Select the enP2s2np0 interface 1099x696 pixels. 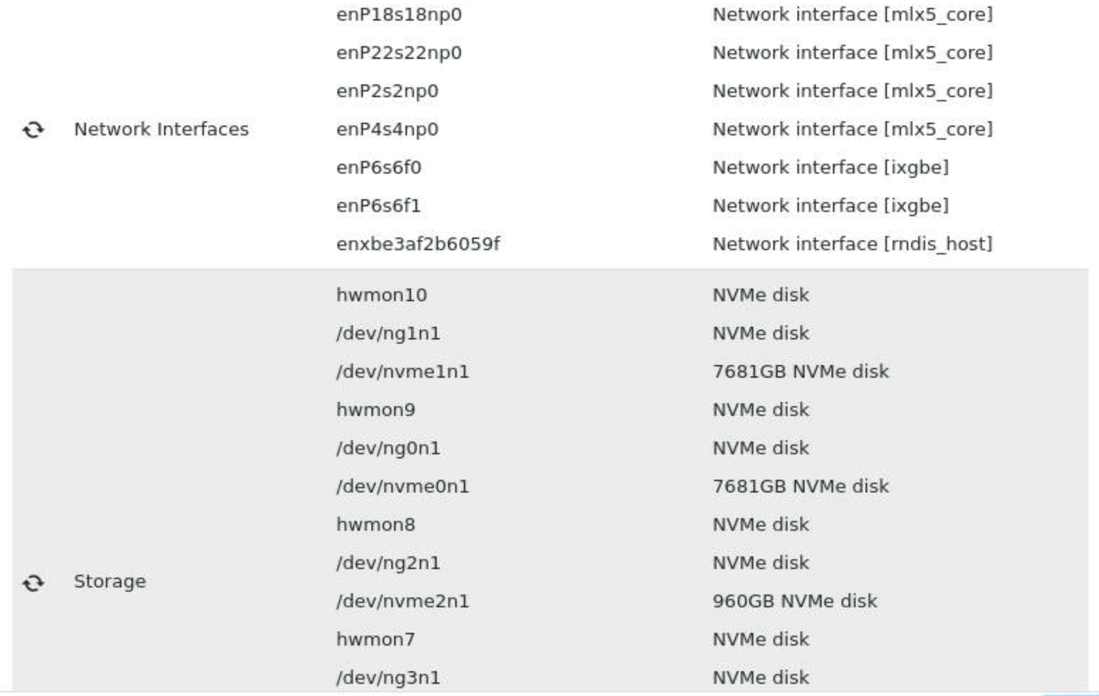[387, 91]
